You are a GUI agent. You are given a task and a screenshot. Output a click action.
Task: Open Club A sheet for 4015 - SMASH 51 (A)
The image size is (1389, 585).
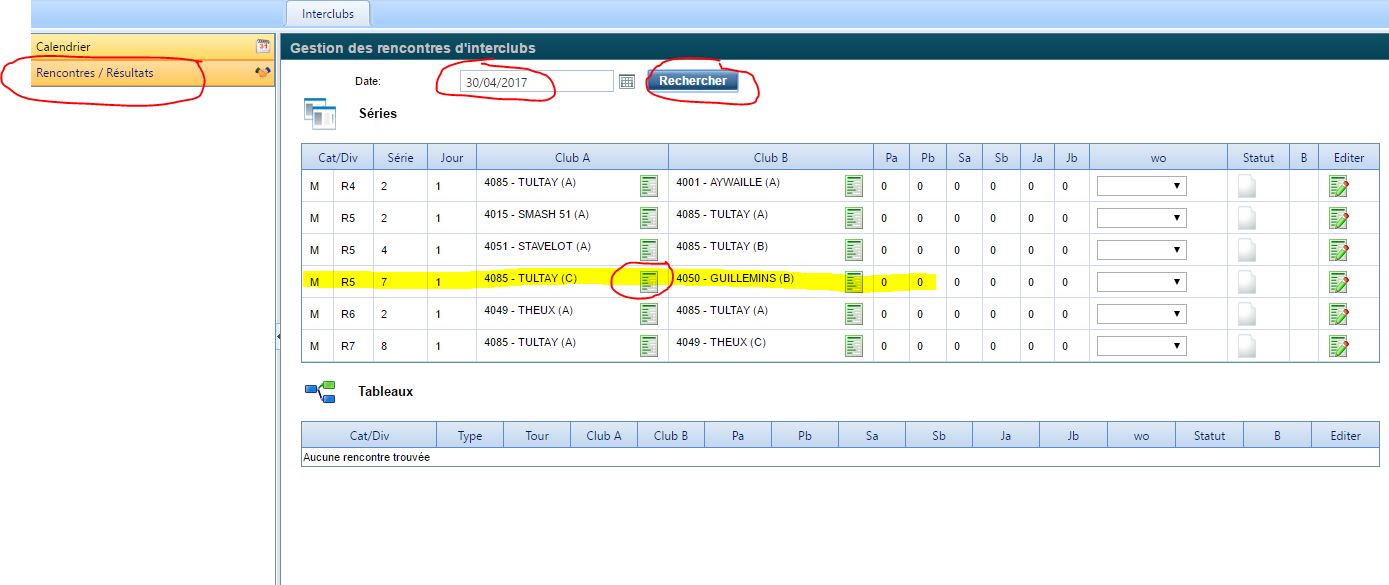[x=649, y=218]
